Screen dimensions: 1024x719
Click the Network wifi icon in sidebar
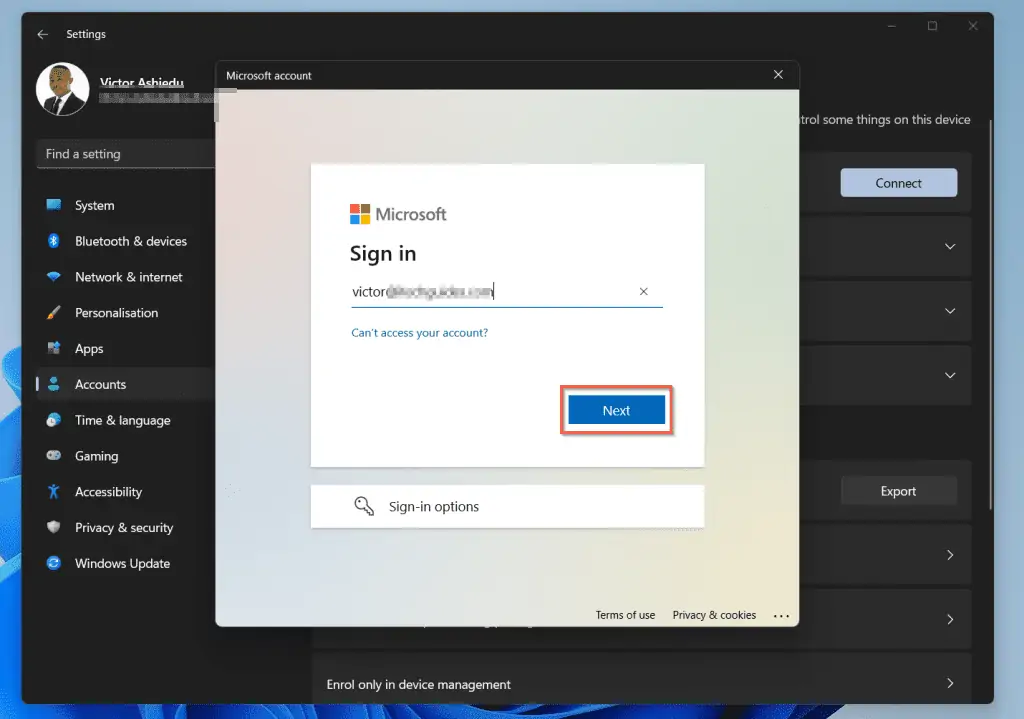tap(54, 277)
